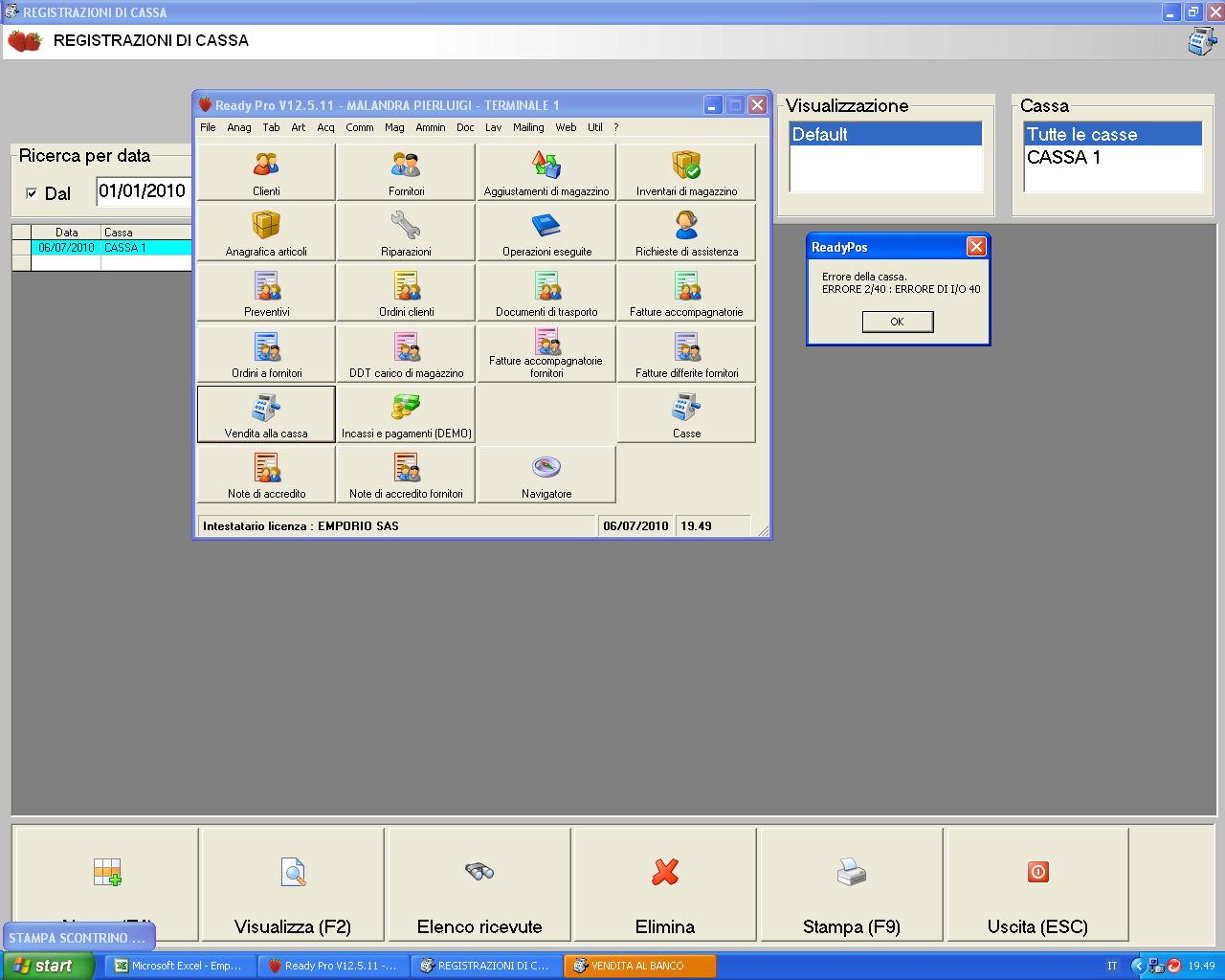Click the STAMPA SCONTRINO popup
This screenshot has width=1225, height=980.
pyautogui.click(x=78, y=938)
